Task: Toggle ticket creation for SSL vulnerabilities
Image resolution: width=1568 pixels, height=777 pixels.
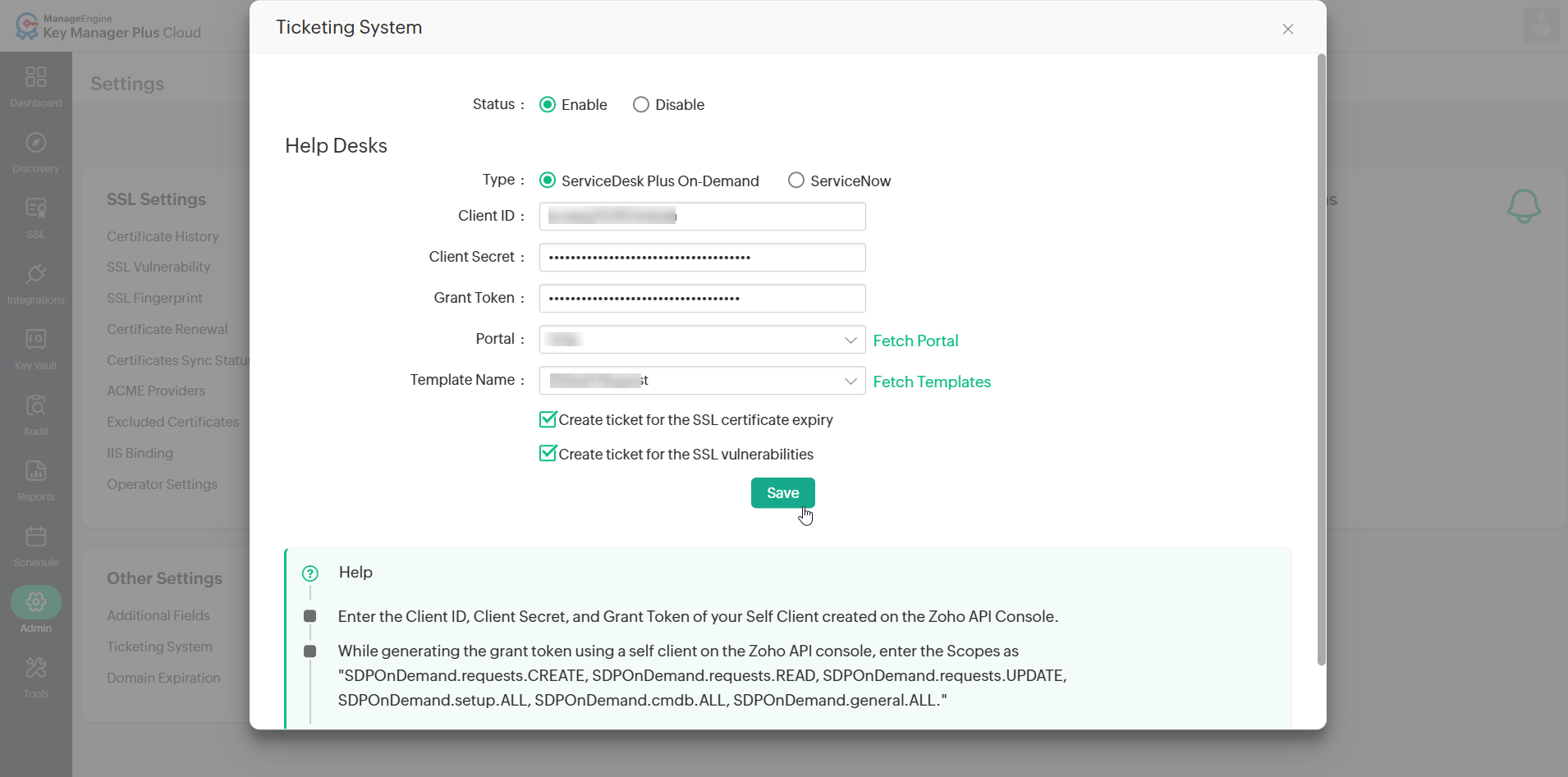Action: (x=548, y=453)
